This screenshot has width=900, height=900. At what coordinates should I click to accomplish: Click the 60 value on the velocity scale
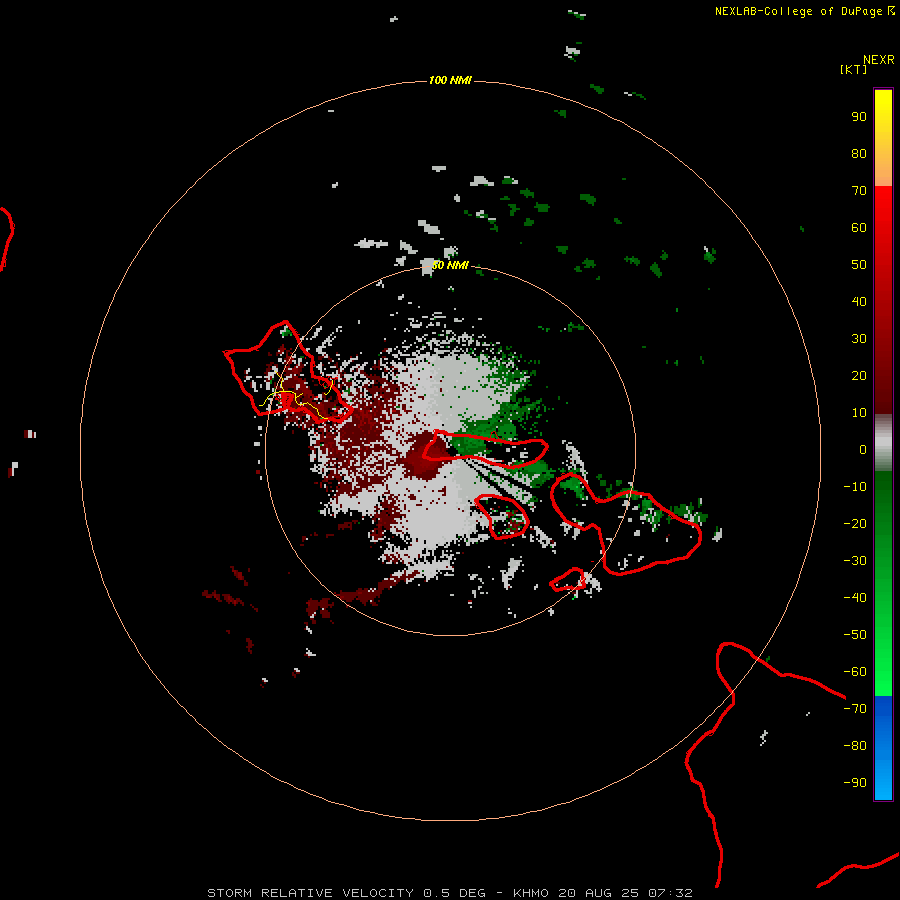[859, 228]
